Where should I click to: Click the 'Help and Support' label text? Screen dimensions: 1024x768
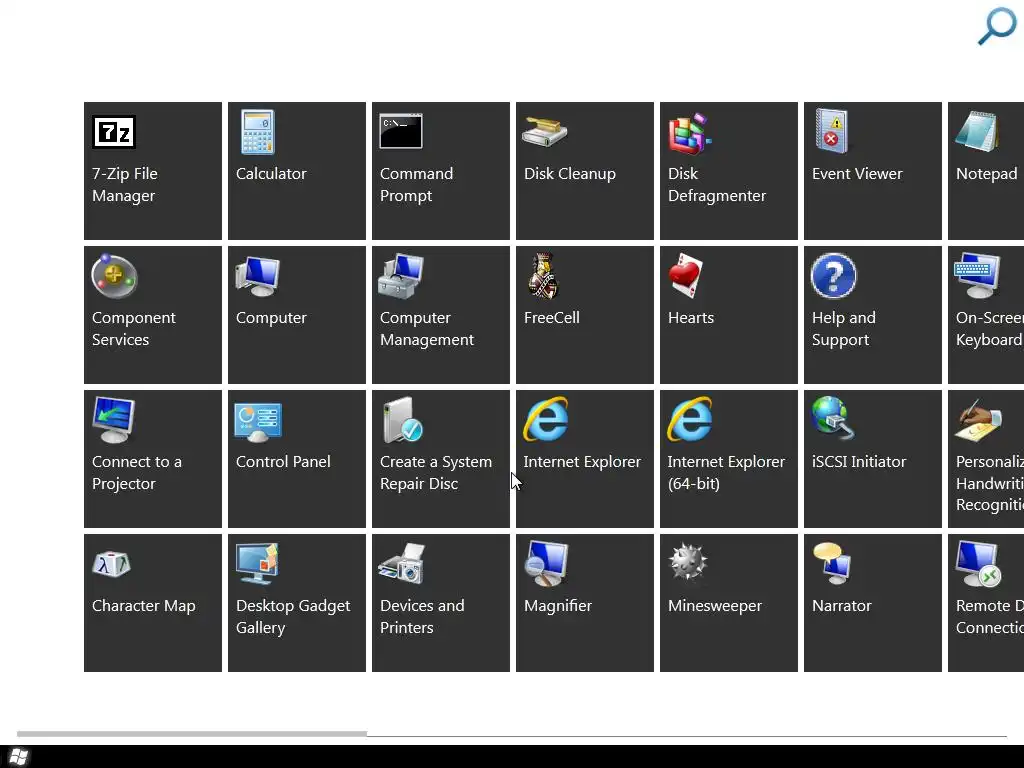tap(843, 328)
